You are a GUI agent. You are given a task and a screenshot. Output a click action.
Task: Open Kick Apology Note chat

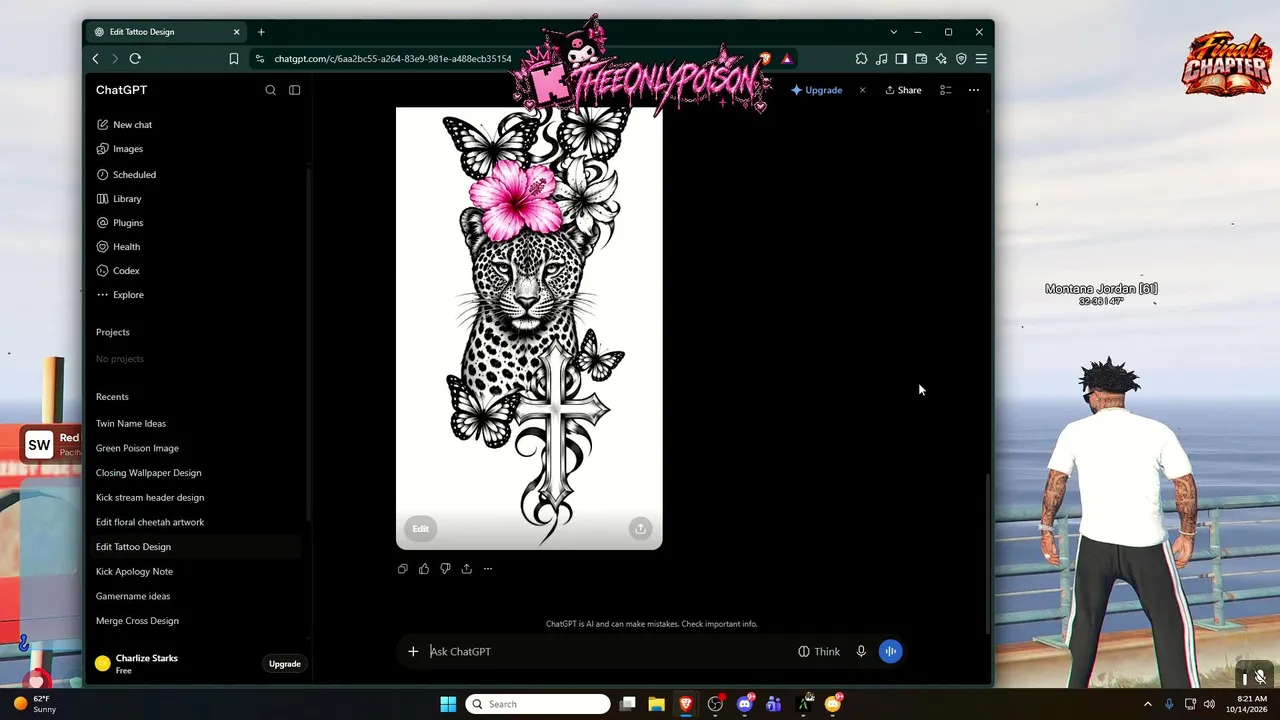(x=134, y=572)
